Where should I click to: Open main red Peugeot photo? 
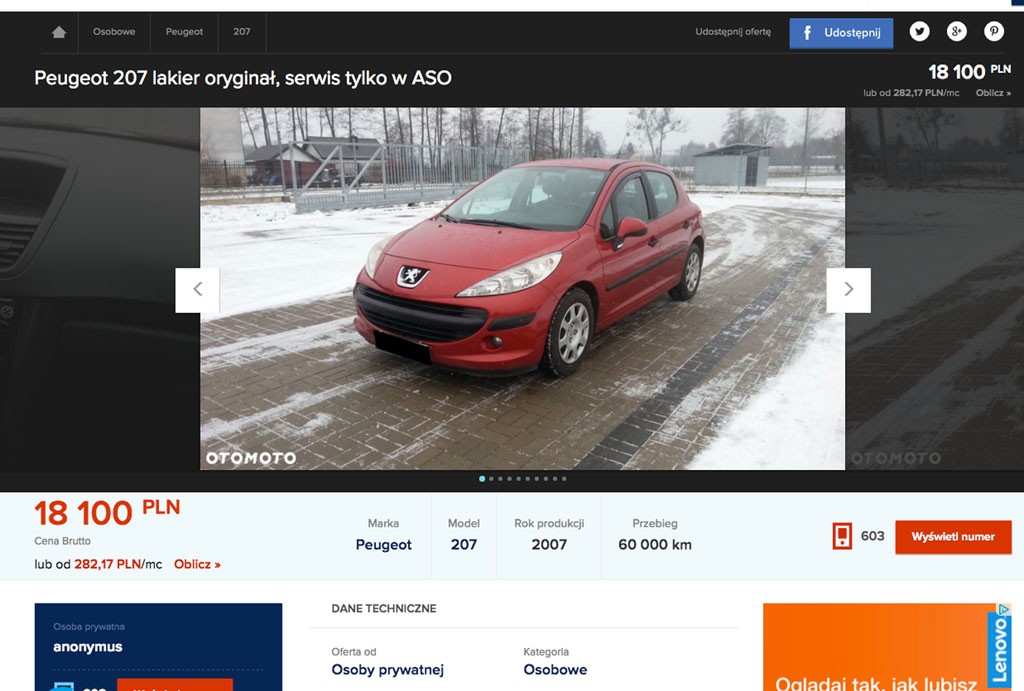[522, 289]
